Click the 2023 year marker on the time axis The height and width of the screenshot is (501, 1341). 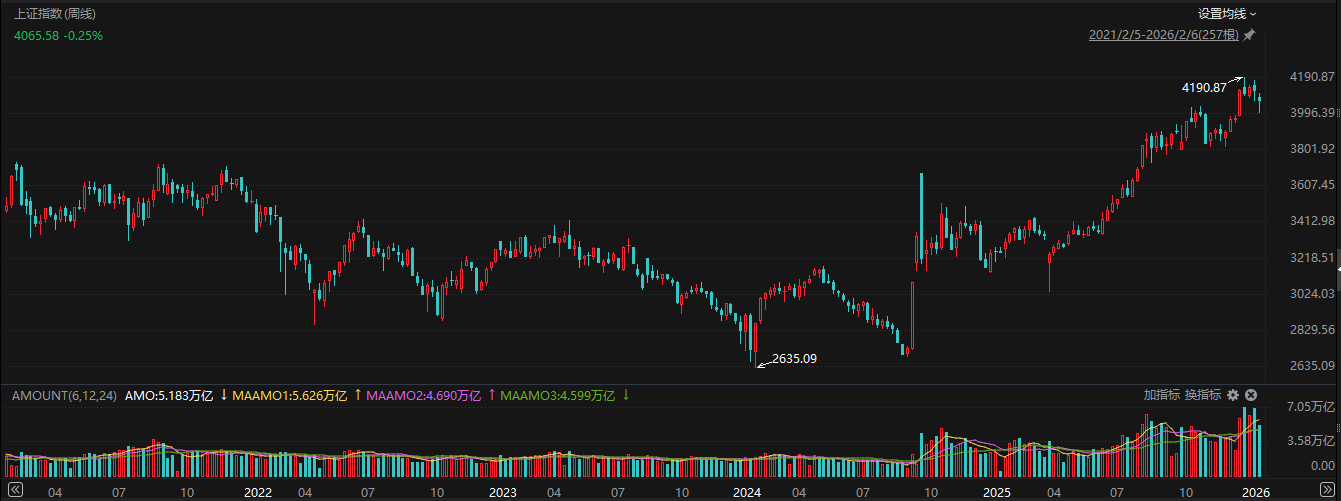point(503,493)
